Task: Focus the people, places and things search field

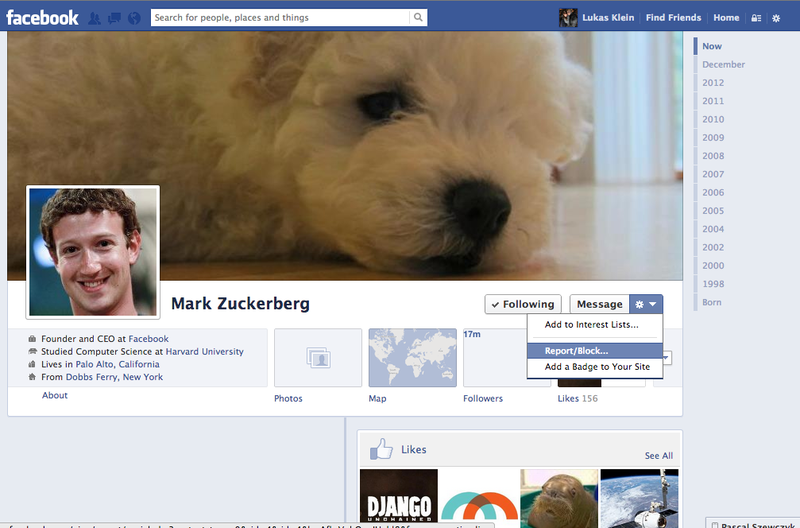Action: (x=281, y=17)
